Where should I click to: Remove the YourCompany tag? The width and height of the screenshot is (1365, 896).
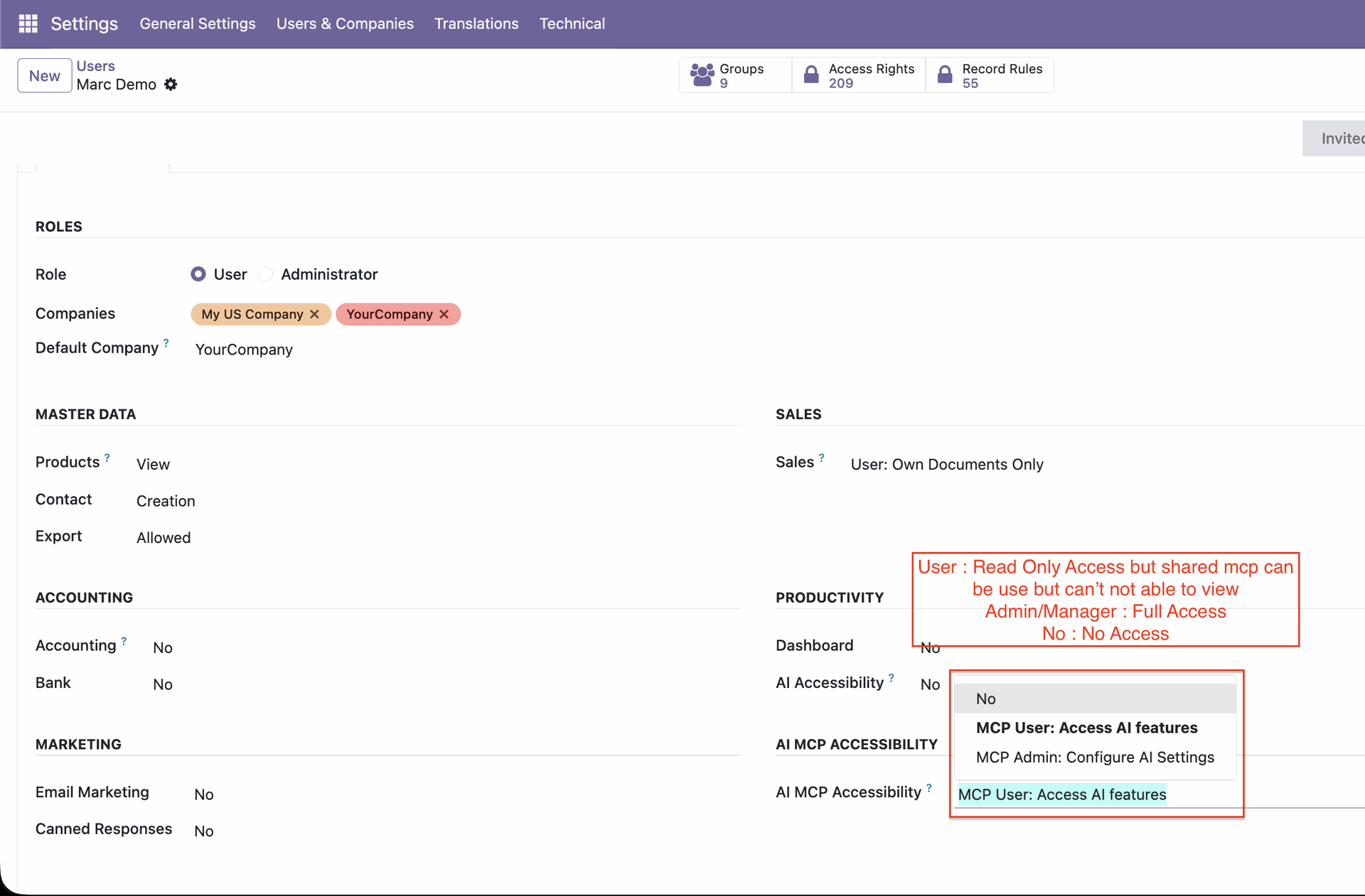pyautogui.click(x=444, y=314)
